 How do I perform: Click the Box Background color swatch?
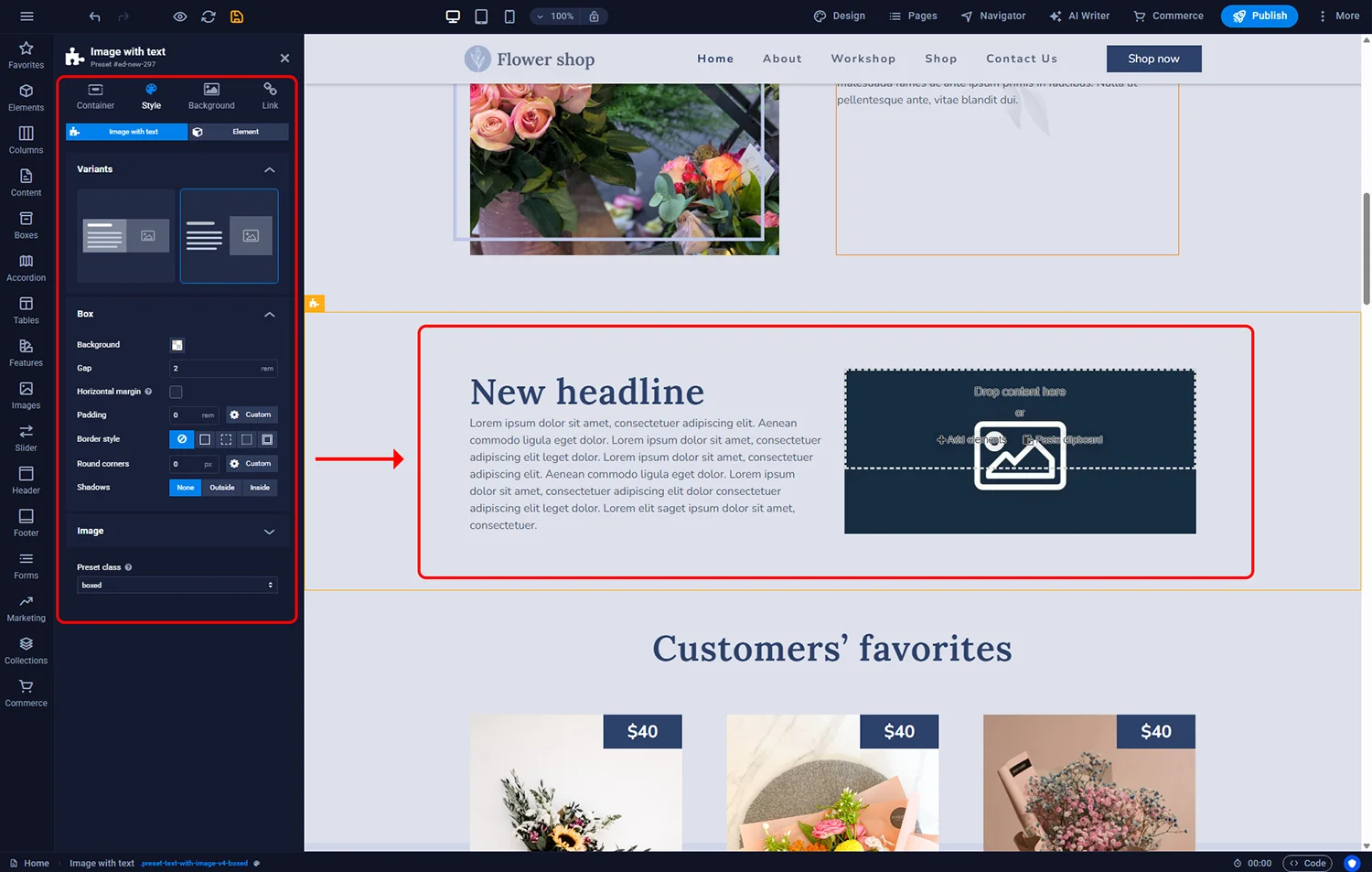tap(177, 345)
